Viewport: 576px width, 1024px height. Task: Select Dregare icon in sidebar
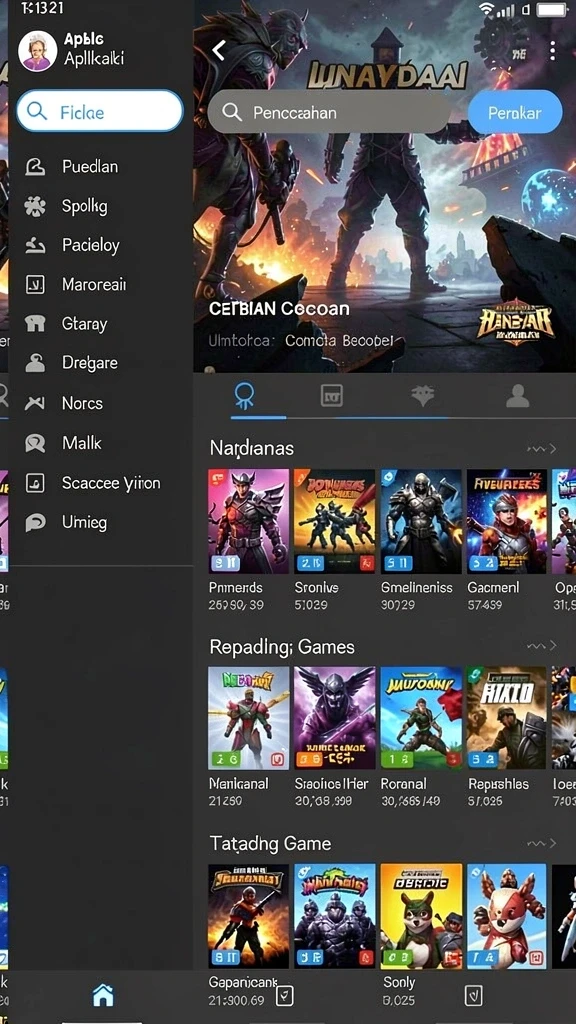[35, 362]
